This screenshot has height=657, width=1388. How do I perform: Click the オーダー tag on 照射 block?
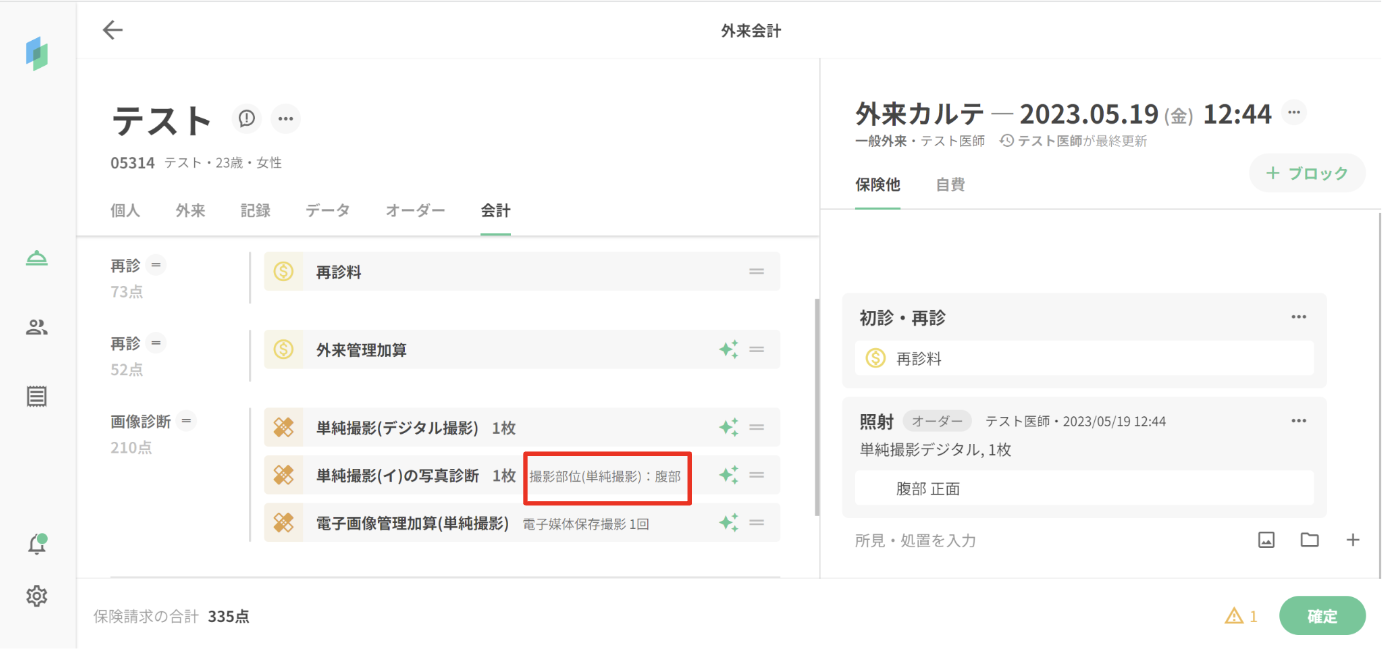click(937, 421)
